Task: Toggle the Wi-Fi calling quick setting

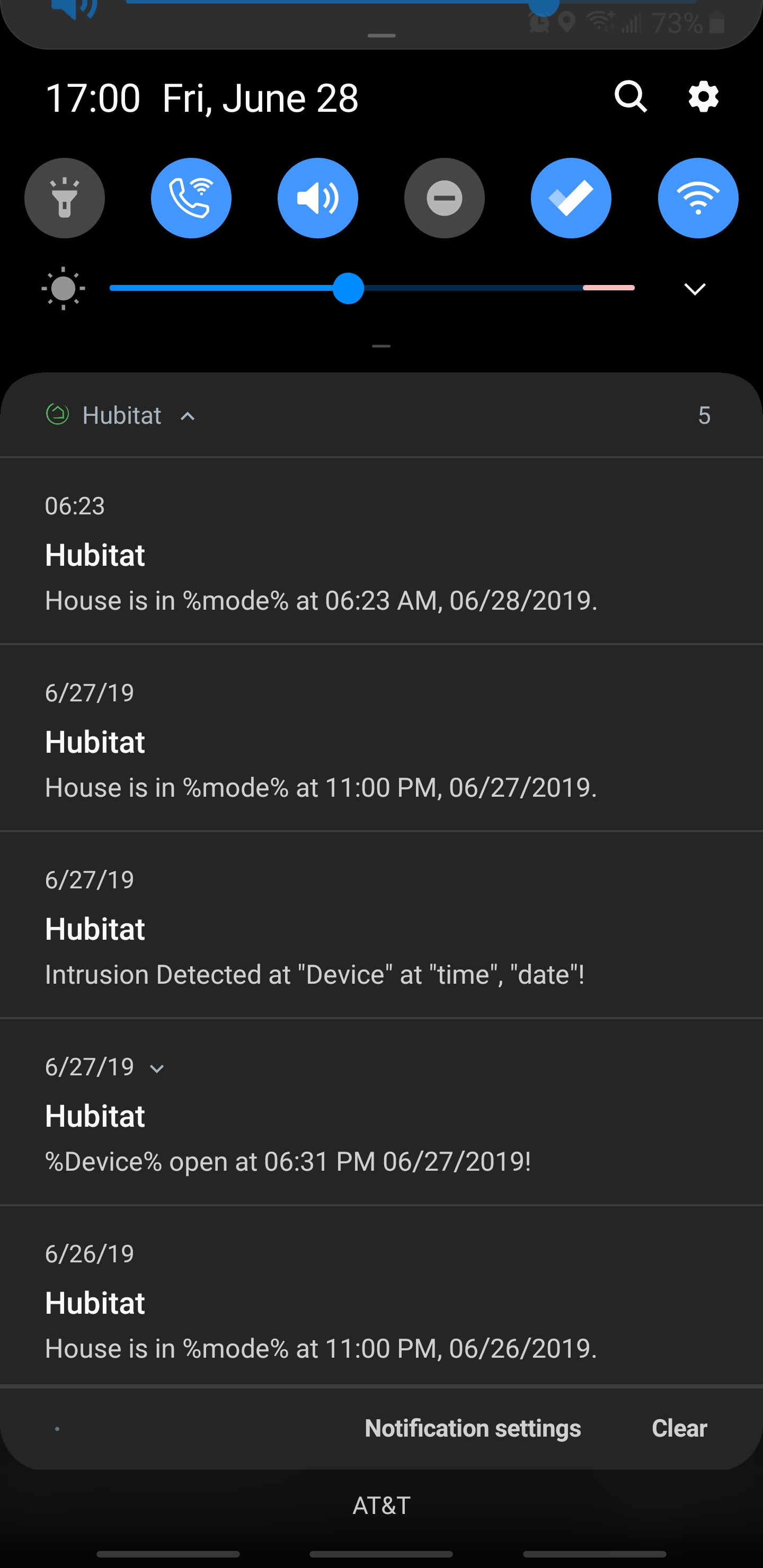Action: coord(191,198)
